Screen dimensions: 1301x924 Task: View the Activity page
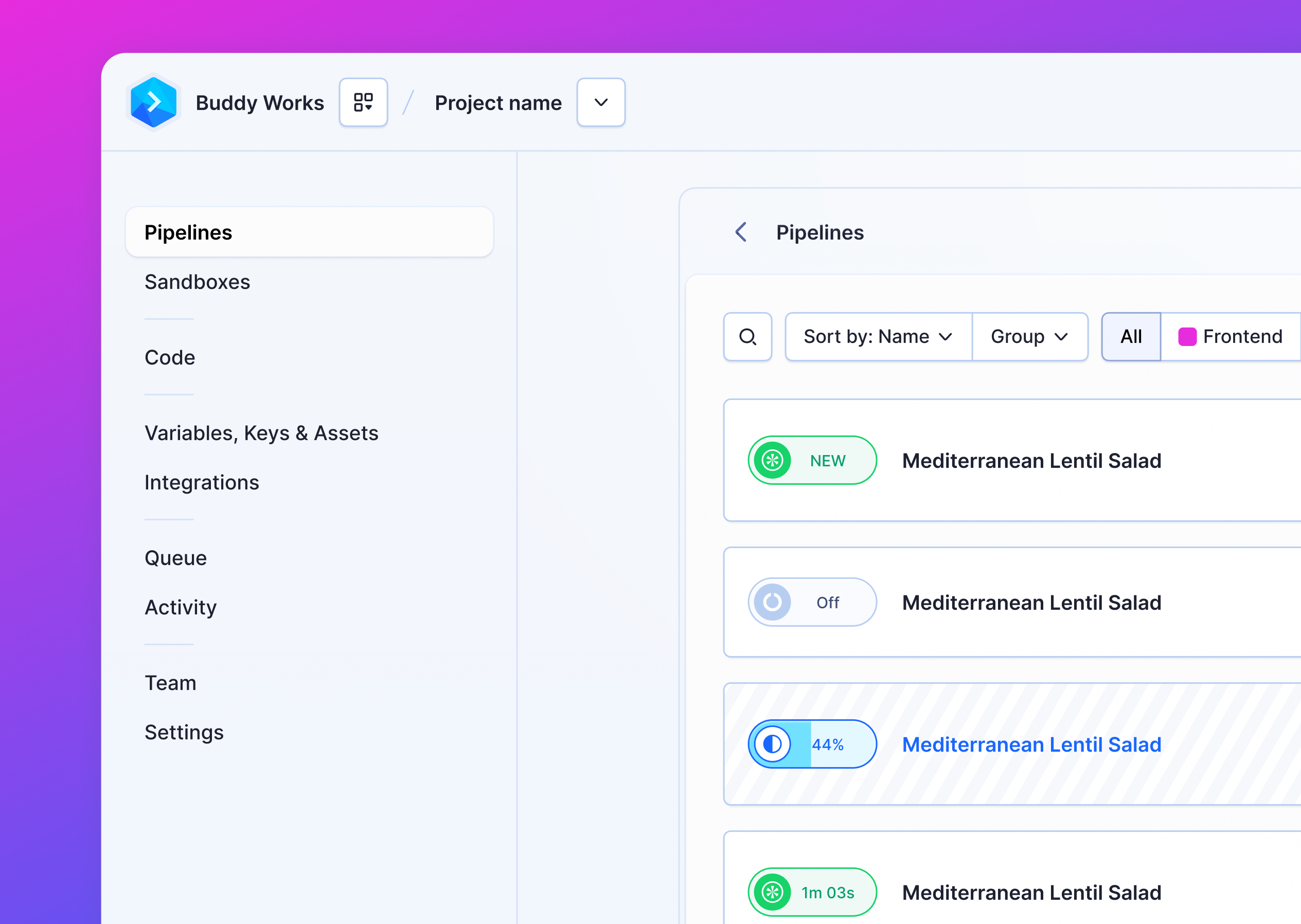(181, 608)
